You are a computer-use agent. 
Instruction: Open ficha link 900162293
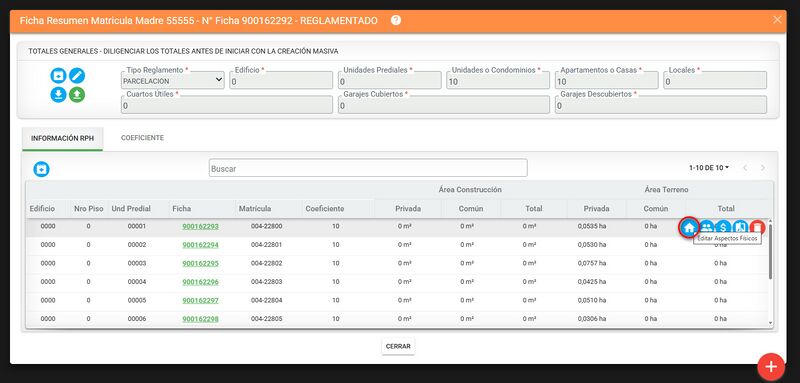pyautogui.click(x=201, y=226)
